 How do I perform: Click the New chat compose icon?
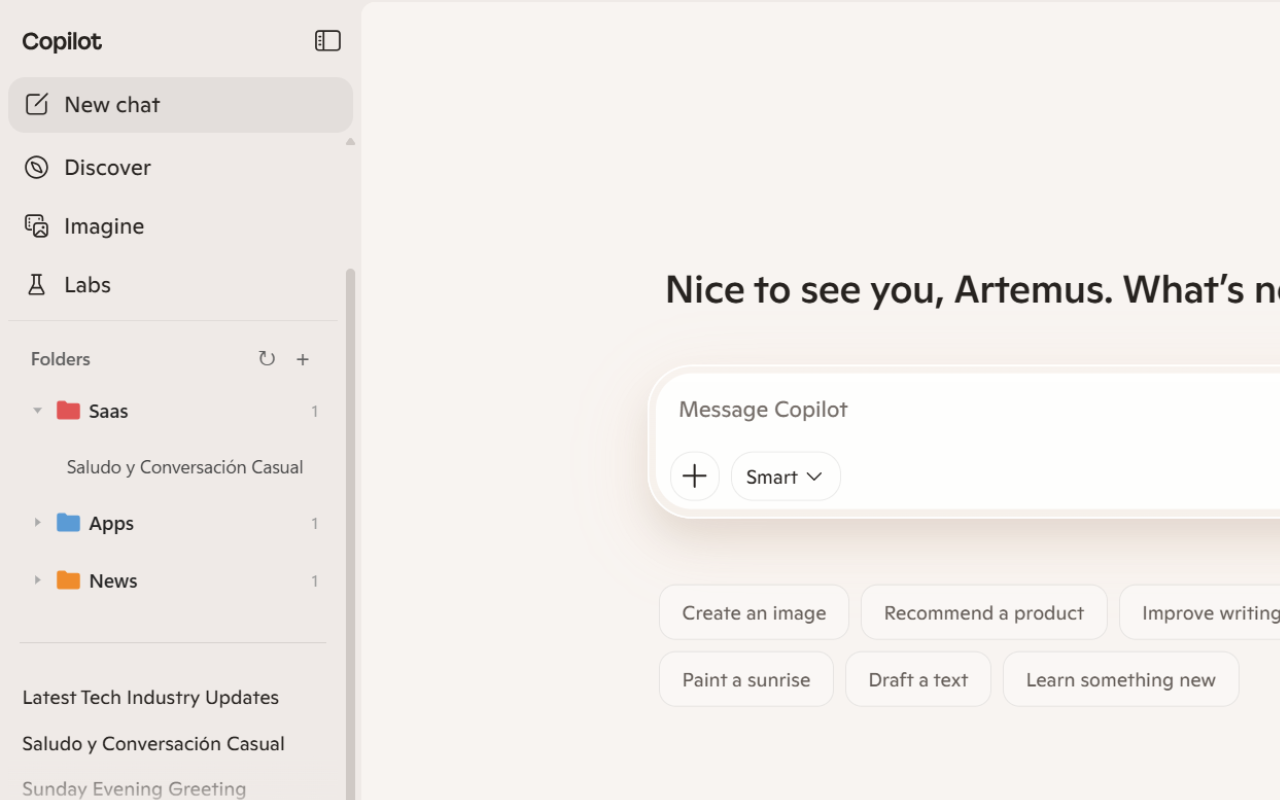(37, 104)
